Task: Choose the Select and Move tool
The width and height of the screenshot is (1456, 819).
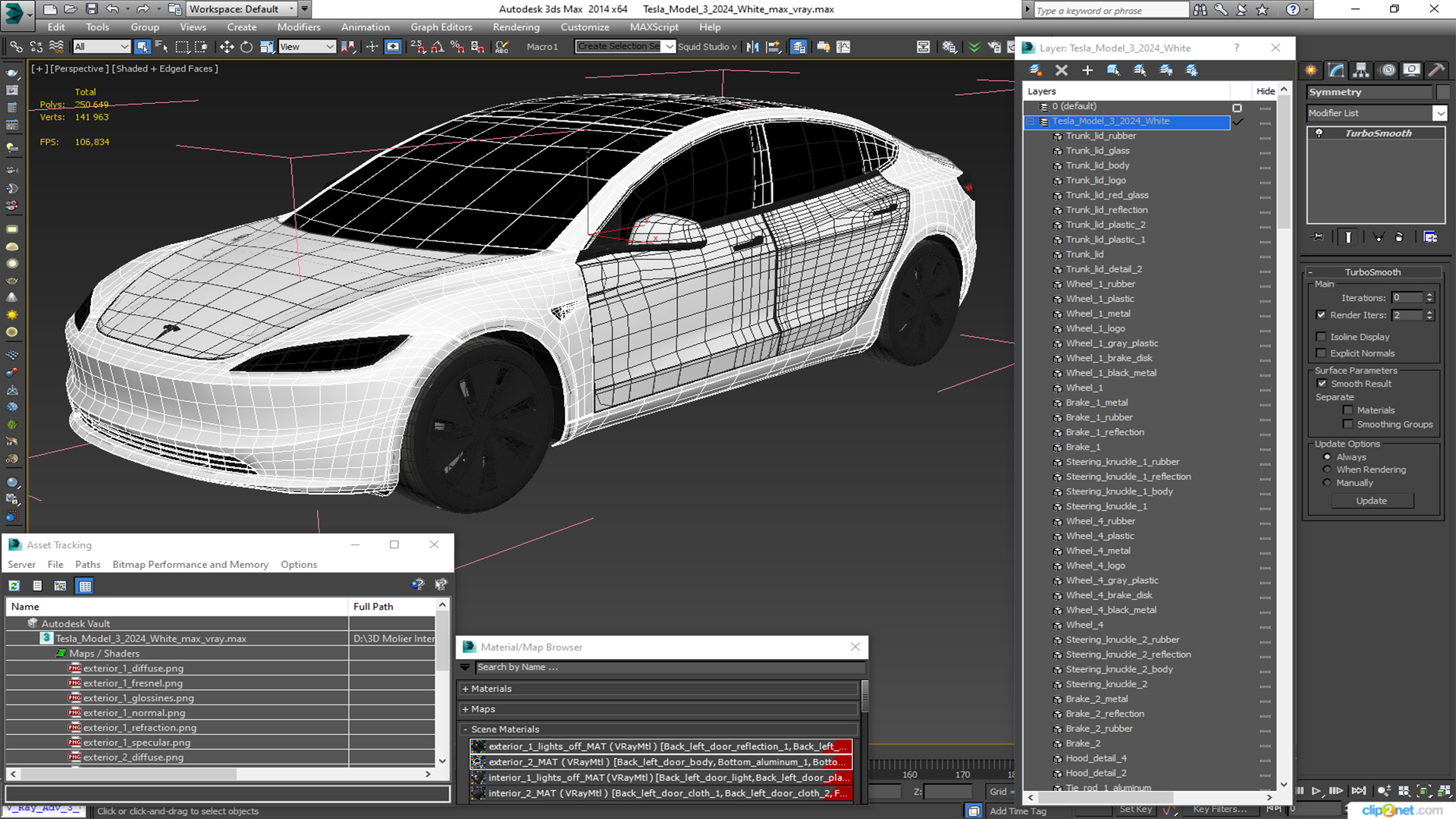Action: [x=227, y=47]
